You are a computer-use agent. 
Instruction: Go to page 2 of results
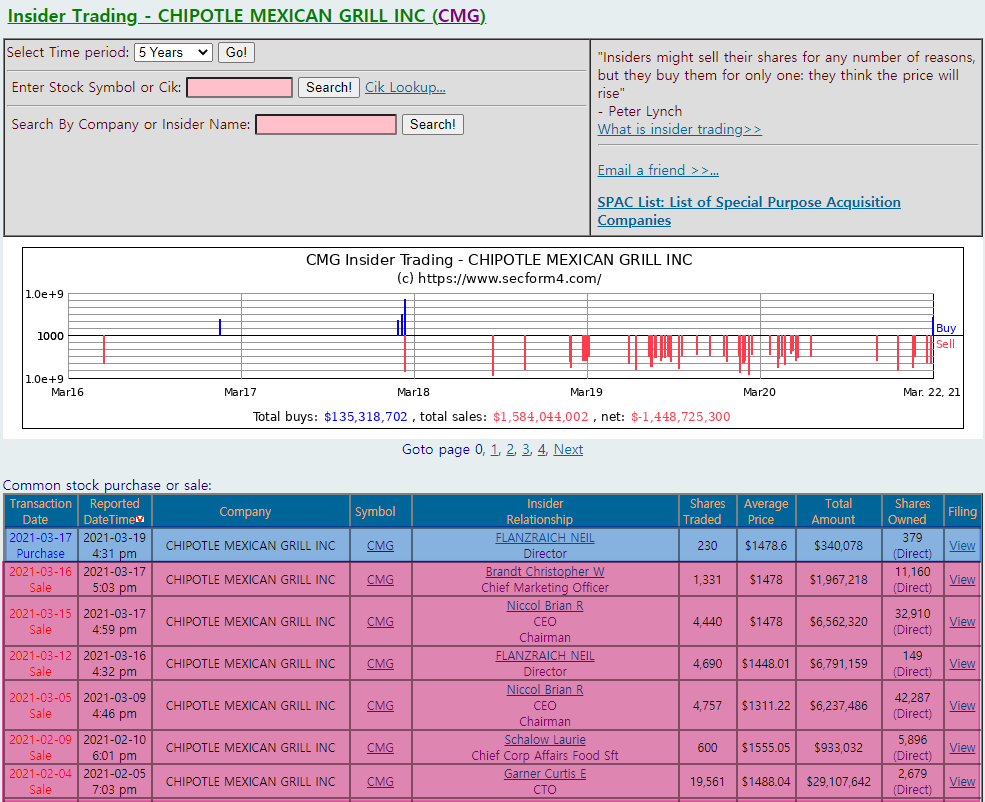(x=510, y=450)
